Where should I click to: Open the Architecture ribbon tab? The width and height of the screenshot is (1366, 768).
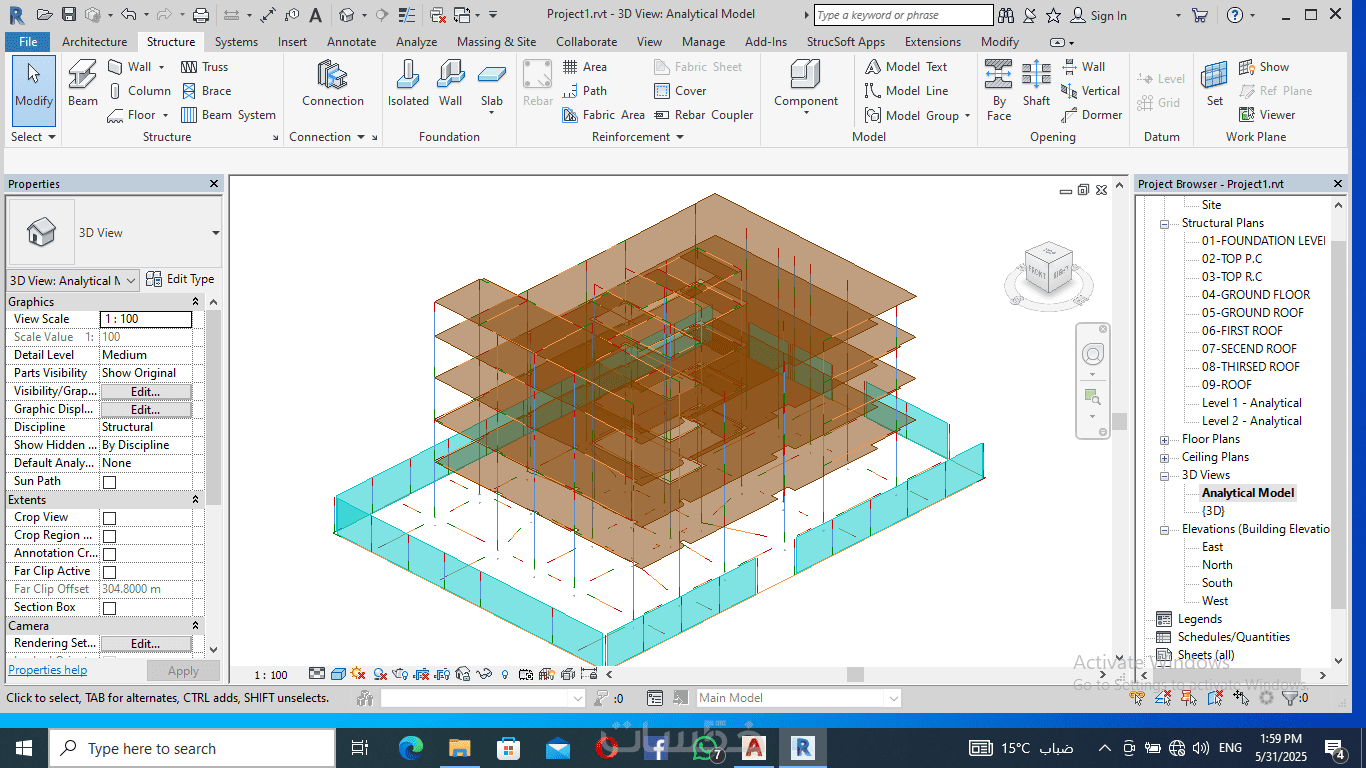pos(94,42)
